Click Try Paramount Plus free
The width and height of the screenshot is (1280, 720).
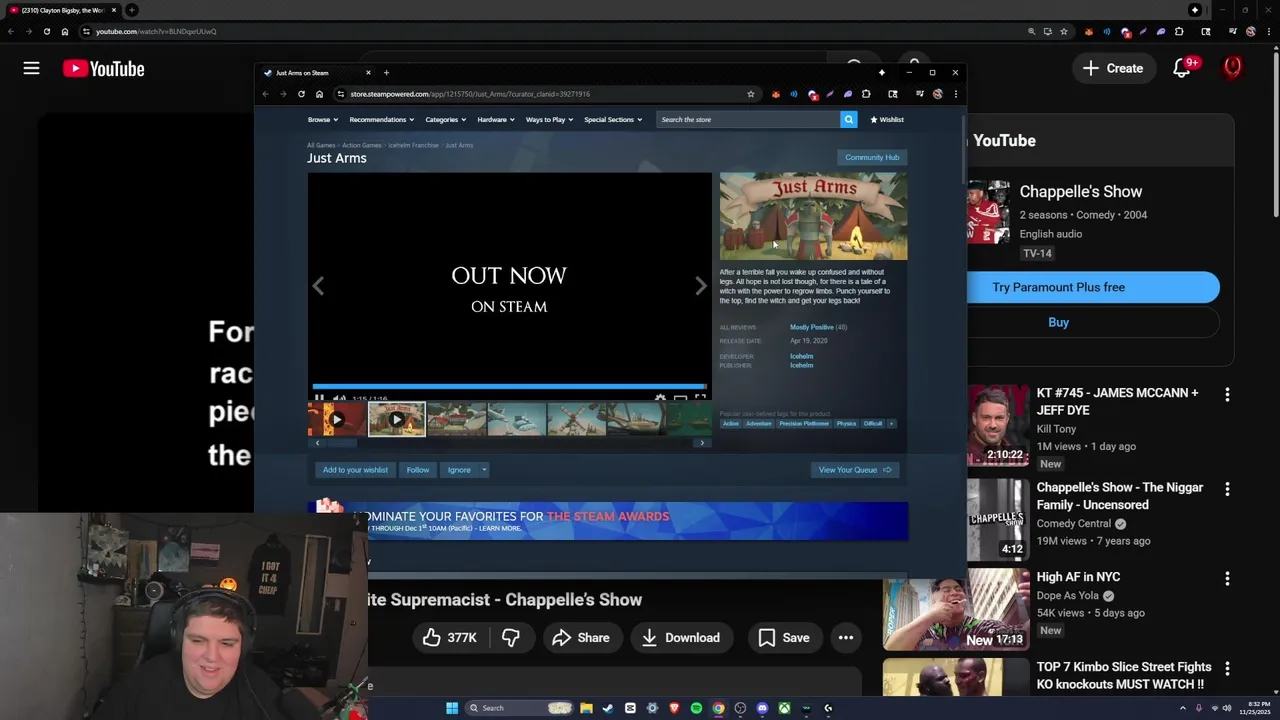coord(1093,287)
